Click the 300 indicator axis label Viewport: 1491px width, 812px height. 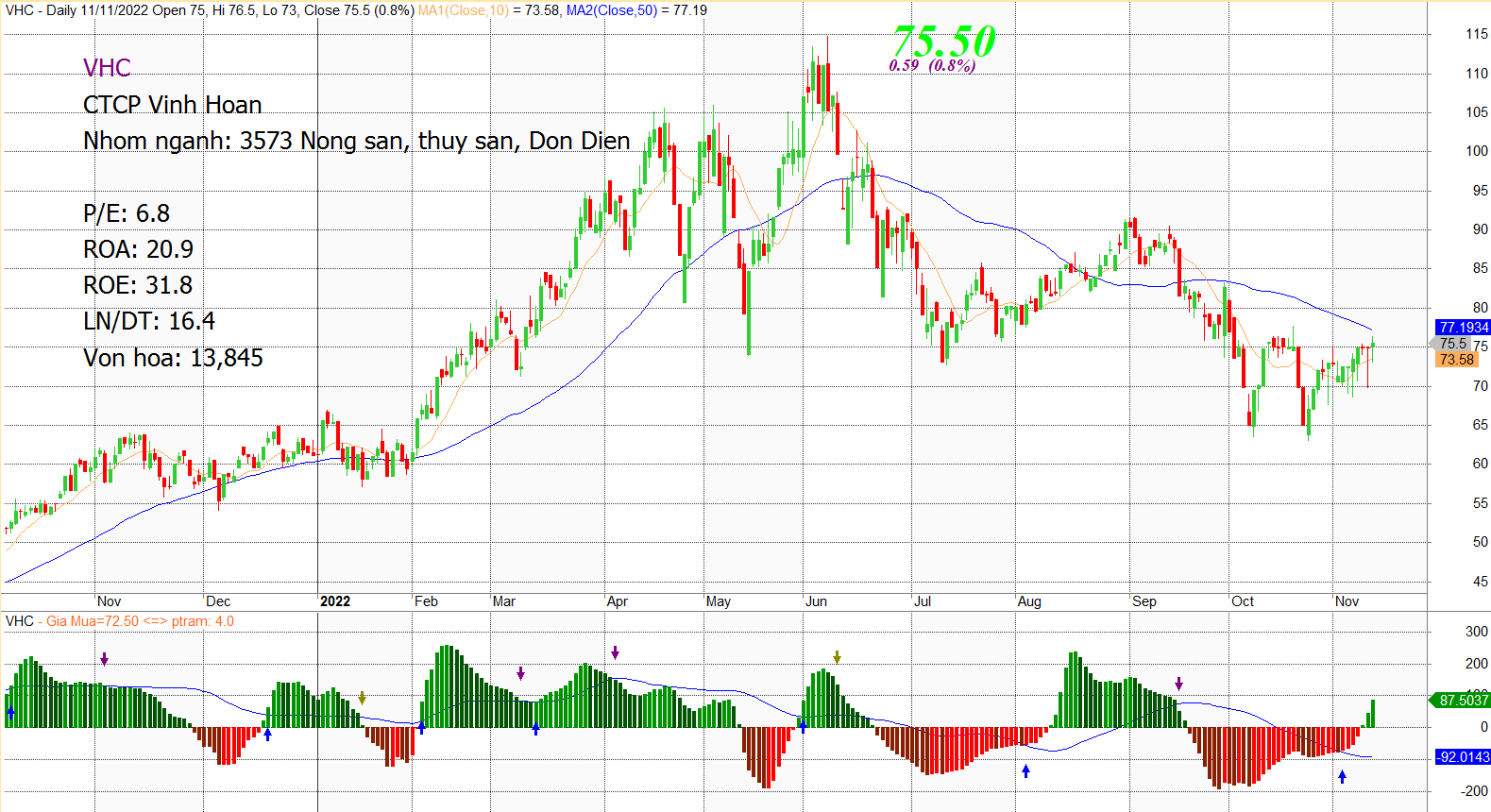[x=1477, y=632]
